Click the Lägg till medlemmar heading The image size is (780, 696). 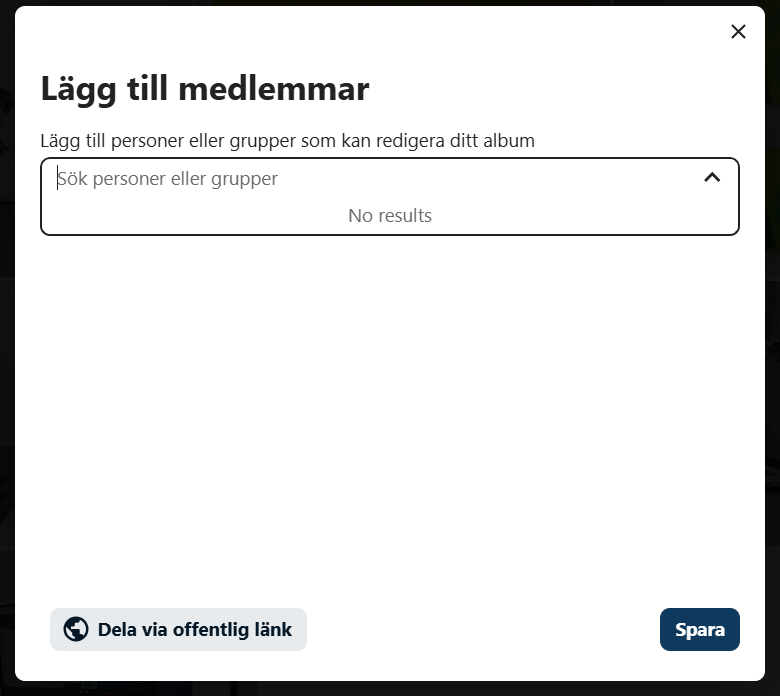coord(205,89)
